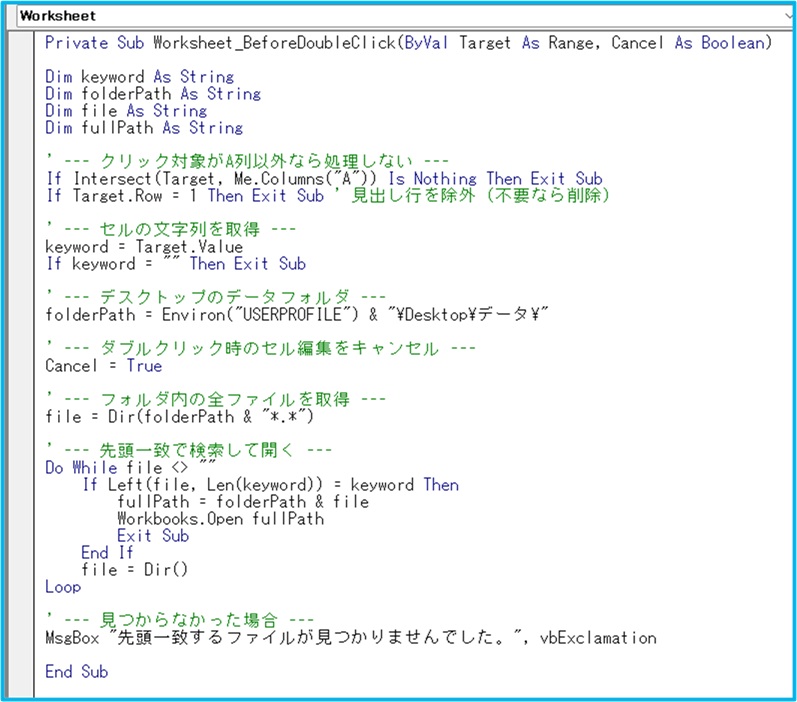Click the End Sub line
The image size is (797, 702).
[76, 672]
